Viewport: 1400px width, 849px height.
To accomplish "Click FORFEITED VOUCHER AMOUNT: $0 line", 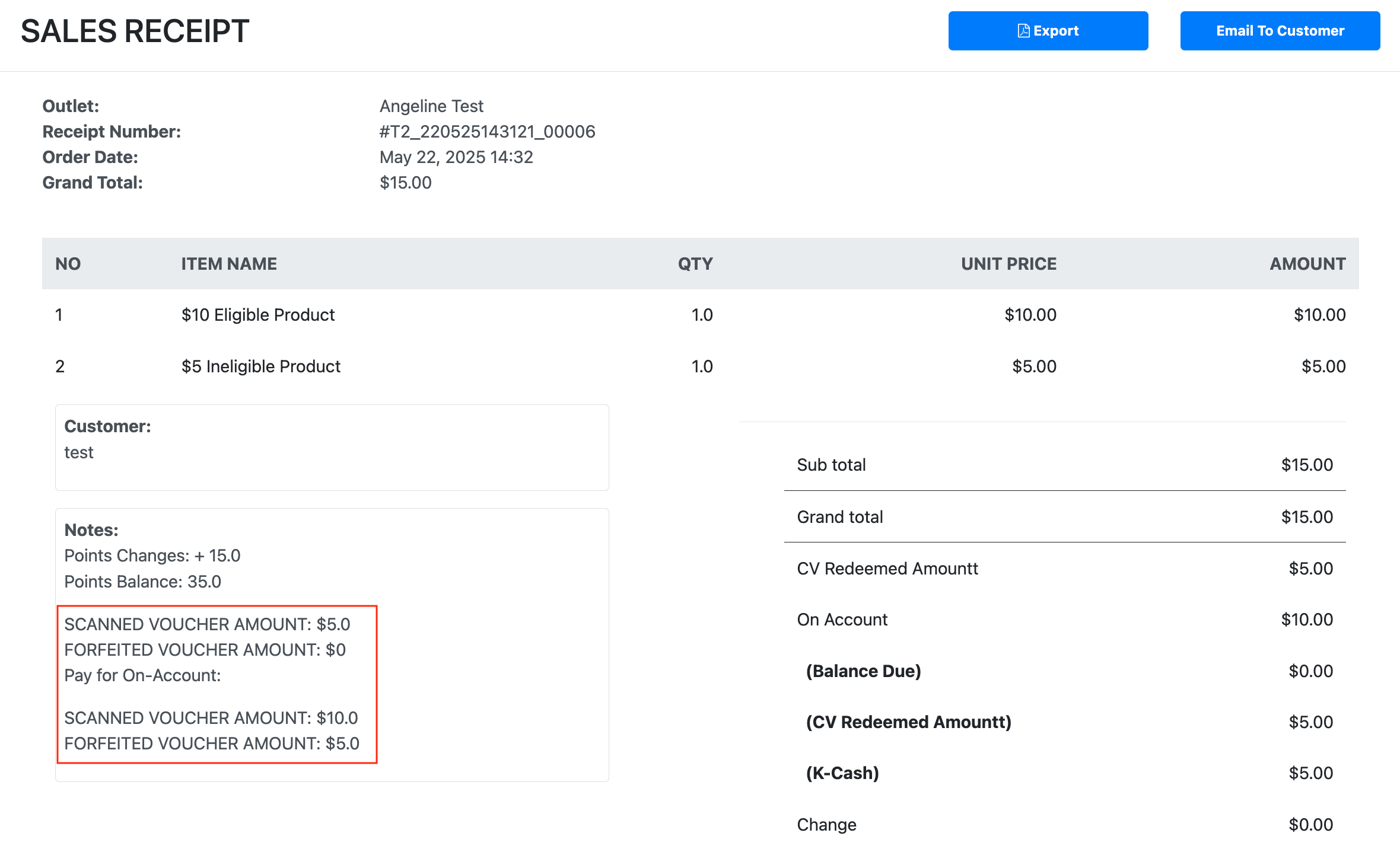I will (205, 650).
